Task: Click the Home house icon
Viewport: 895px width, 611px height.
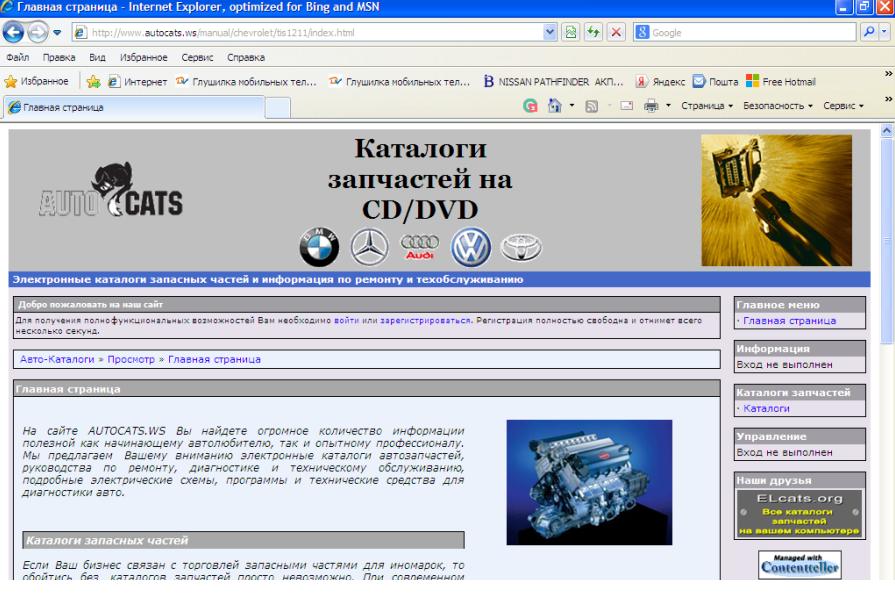Action: [555, 106]
